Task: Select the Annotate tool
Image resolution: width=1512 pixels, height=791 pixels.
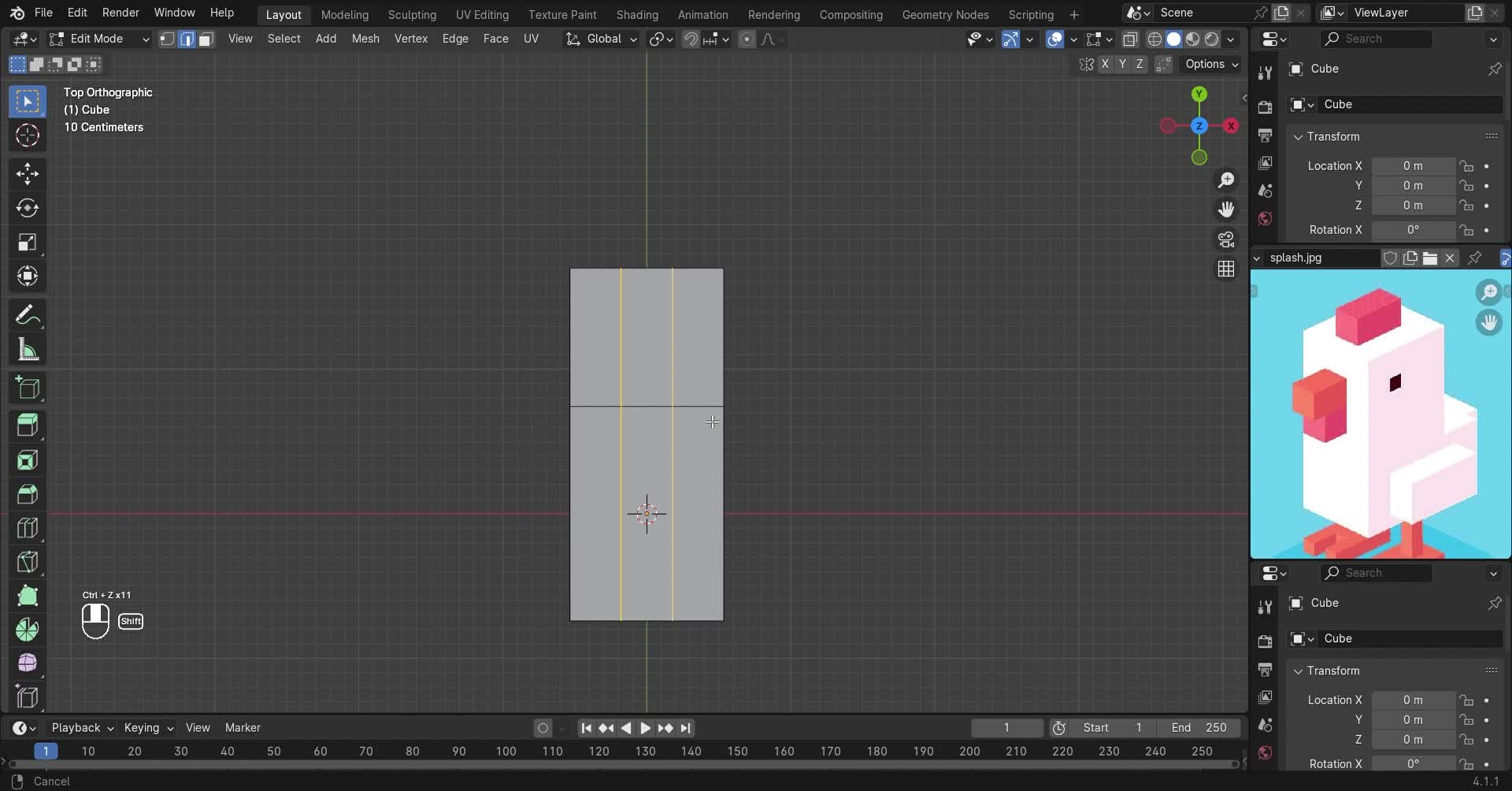Action: pos(28,315)
